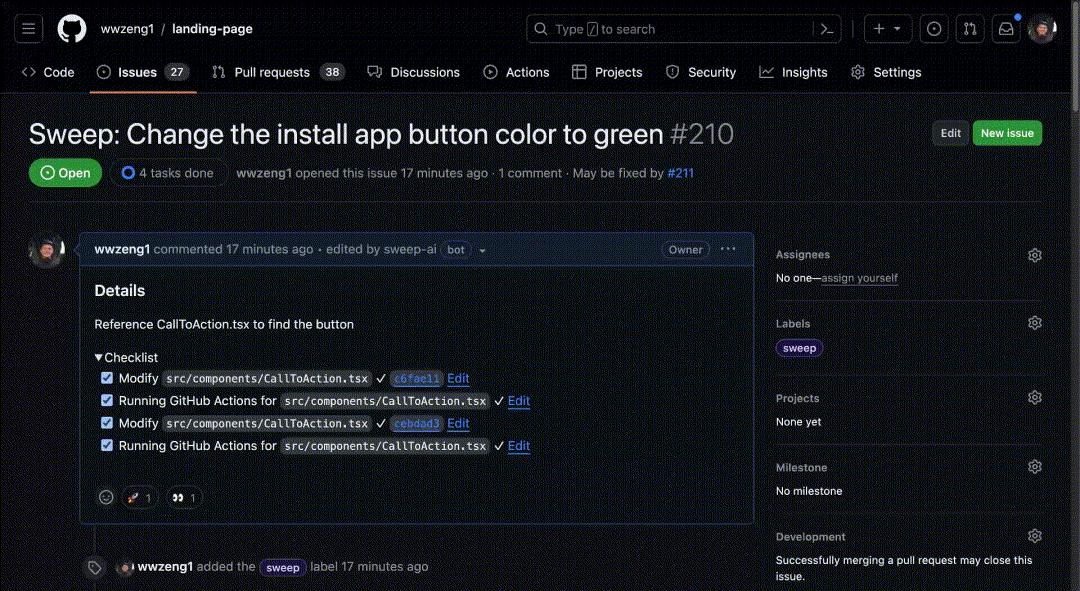Toggle the eyes reaction

184,497
